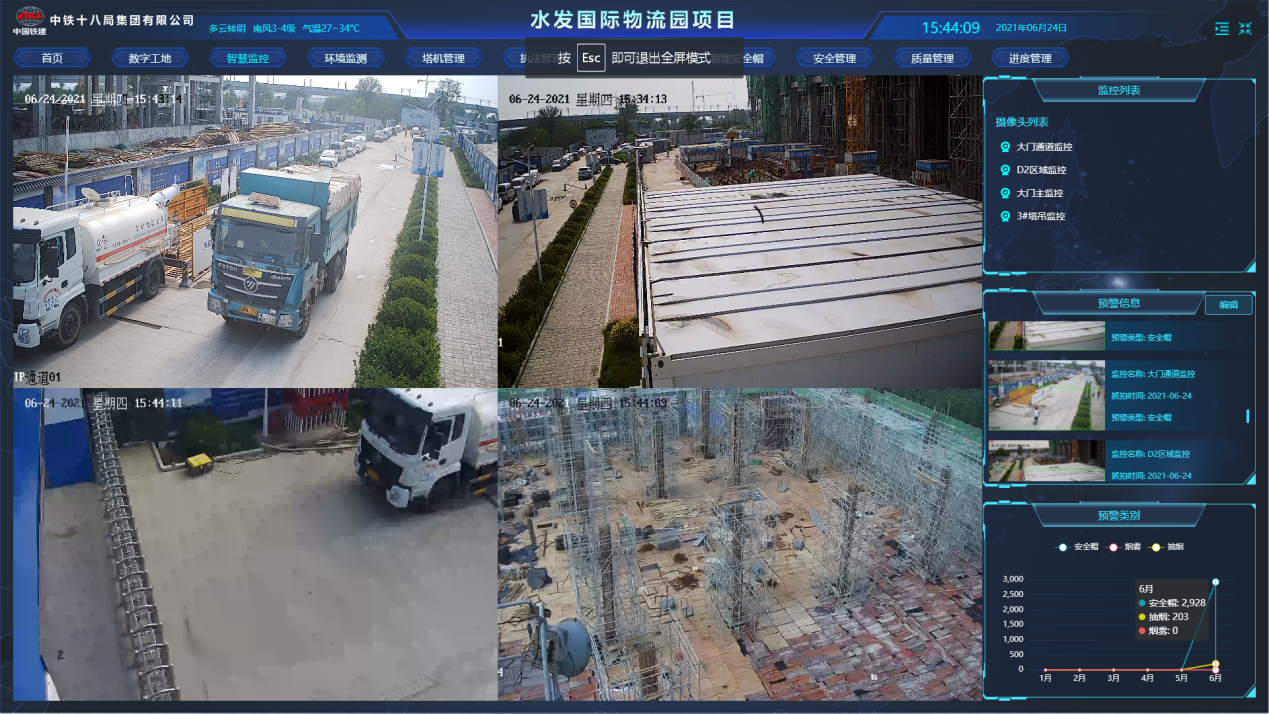The width and height of the screenshot is (1269, 714).
Task: Click camera icon beside 3#塔吊监控
Action: pyautogui.click(x=1005, y=216)
